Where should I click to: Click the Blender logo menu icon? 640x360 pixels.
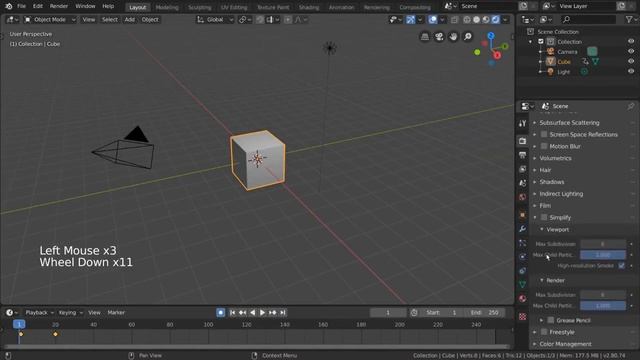click(x=9, y=6)
